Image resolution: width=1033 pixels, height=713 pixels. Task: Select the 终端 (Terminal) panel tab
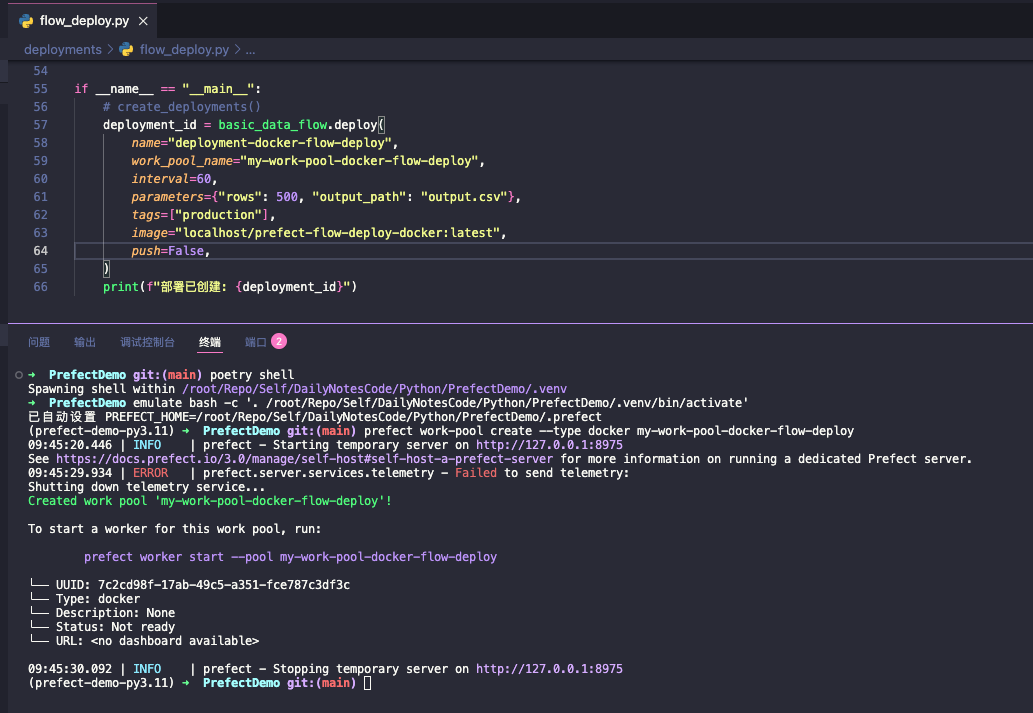210,342
